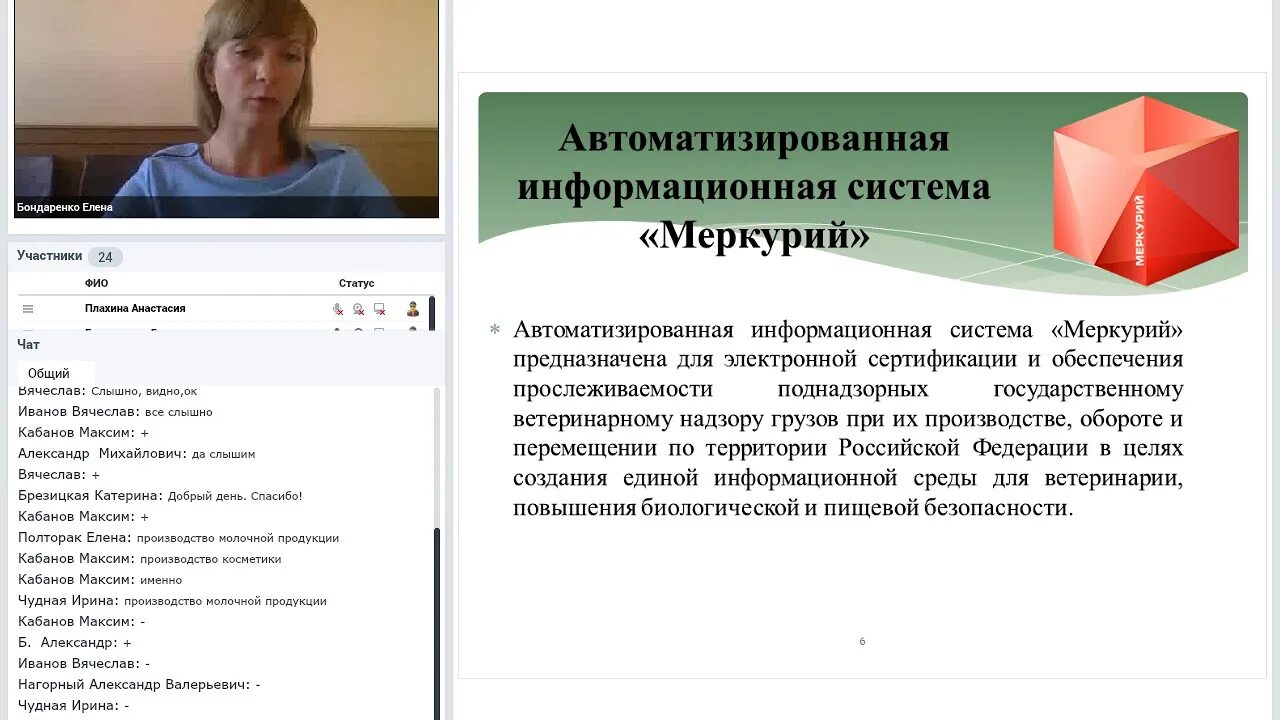The image size is (1280, 720).
Task: Click the Участники panel header
Action: [x=49, y=256]
